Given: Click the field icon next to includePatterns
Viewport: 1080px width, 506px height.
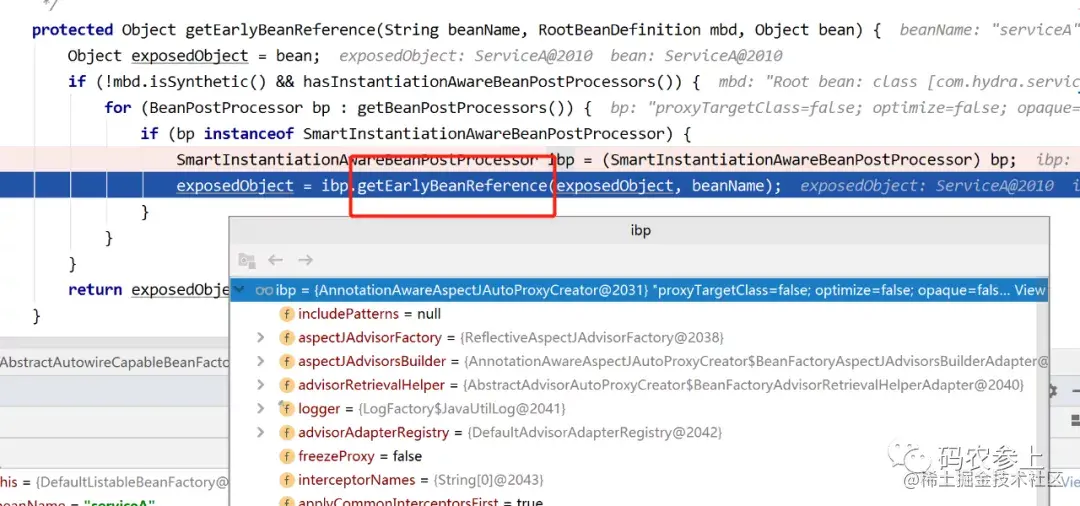Looking at the screenshot, I should pyautogui.click(x=287, y=315).
